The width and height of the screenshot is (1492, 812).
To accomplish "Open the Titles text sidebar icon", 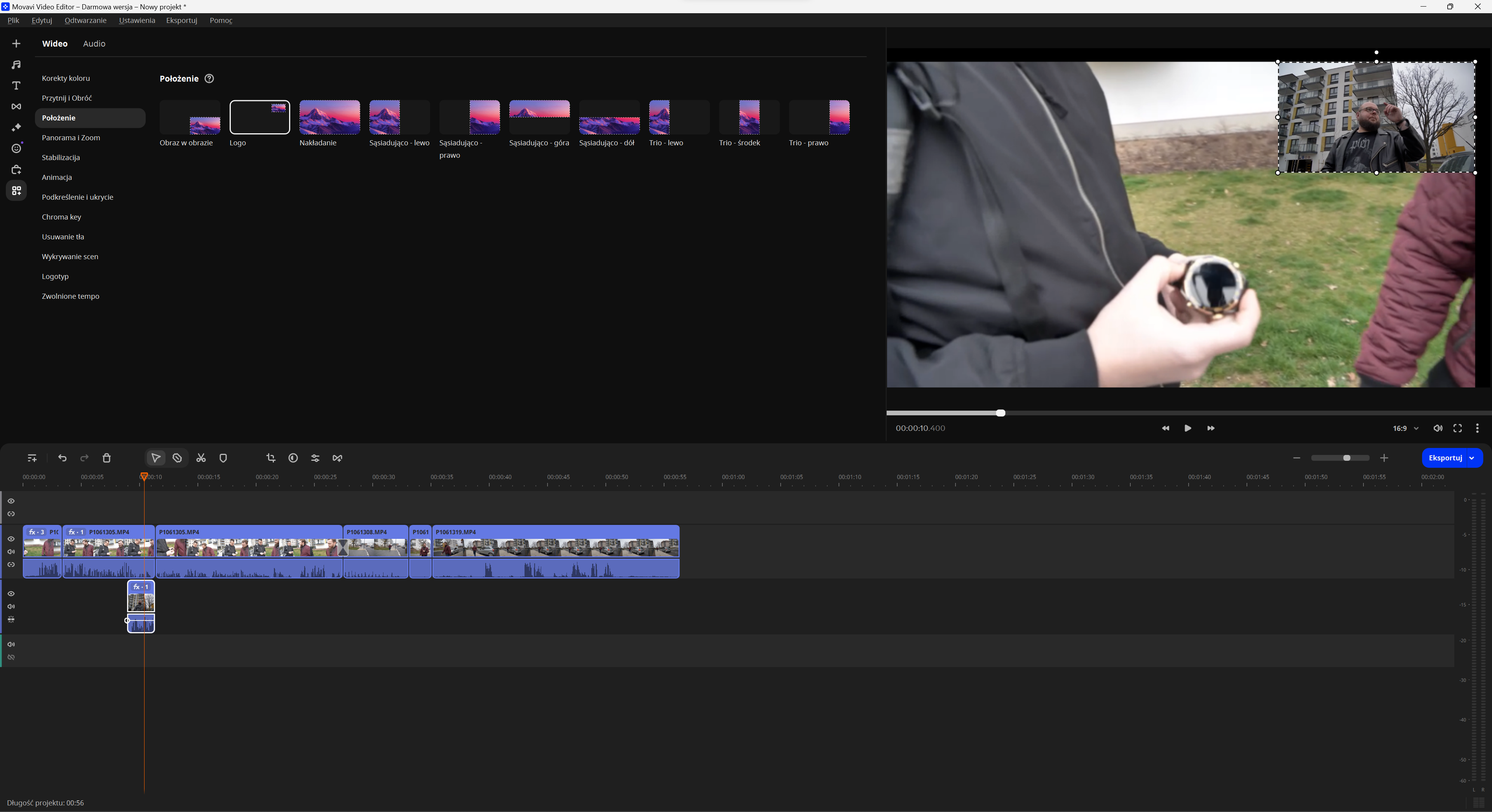I will point(16,86).
